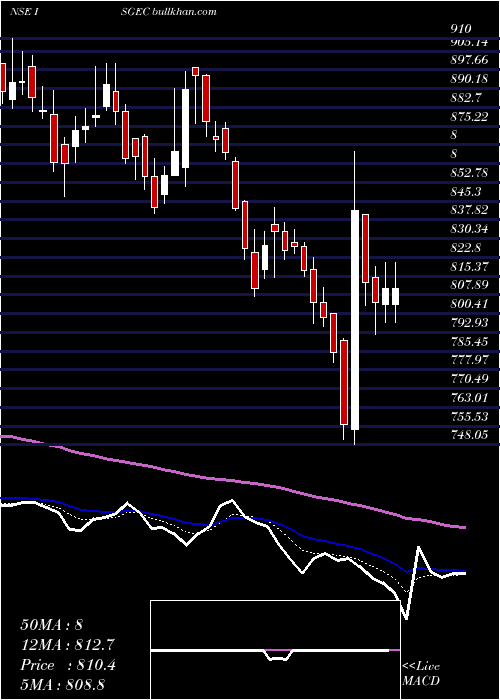The image size is (500, 700).
Task: Click the 910 price axis label
Action: (461, 29)
